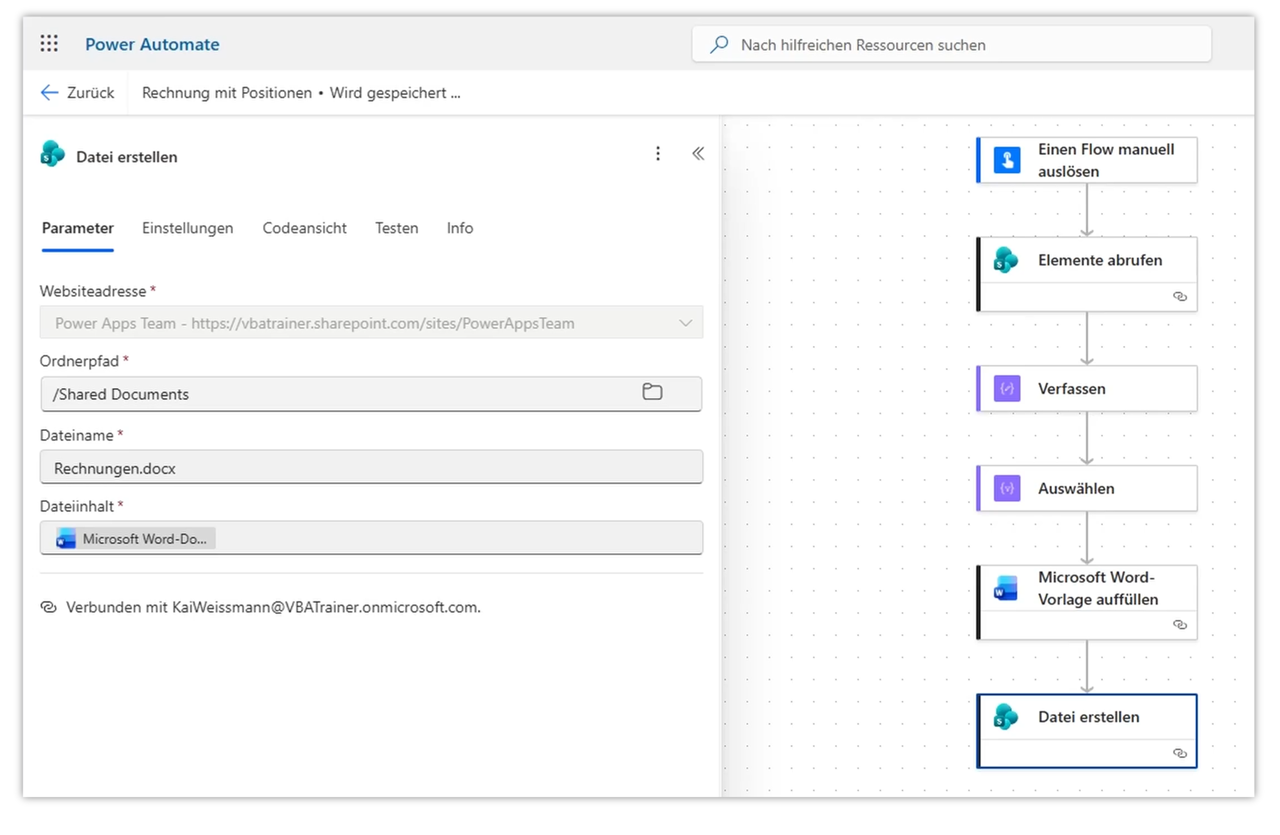1280x835 pixels.
Task: Expand the Websiteadresse dropdown
Action: [686, 323]
